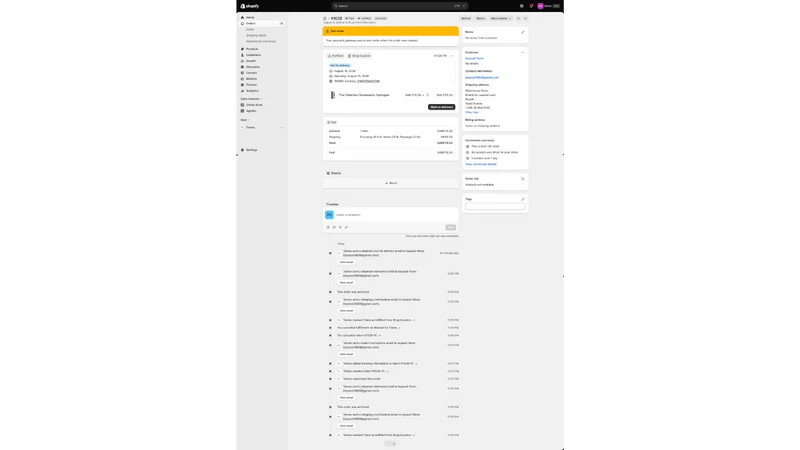Image resolution: width=800 pixels, height=450 pixels.
Task: Open the snowboard product name link
Action: pyautogui.click(x=364, y=95)
